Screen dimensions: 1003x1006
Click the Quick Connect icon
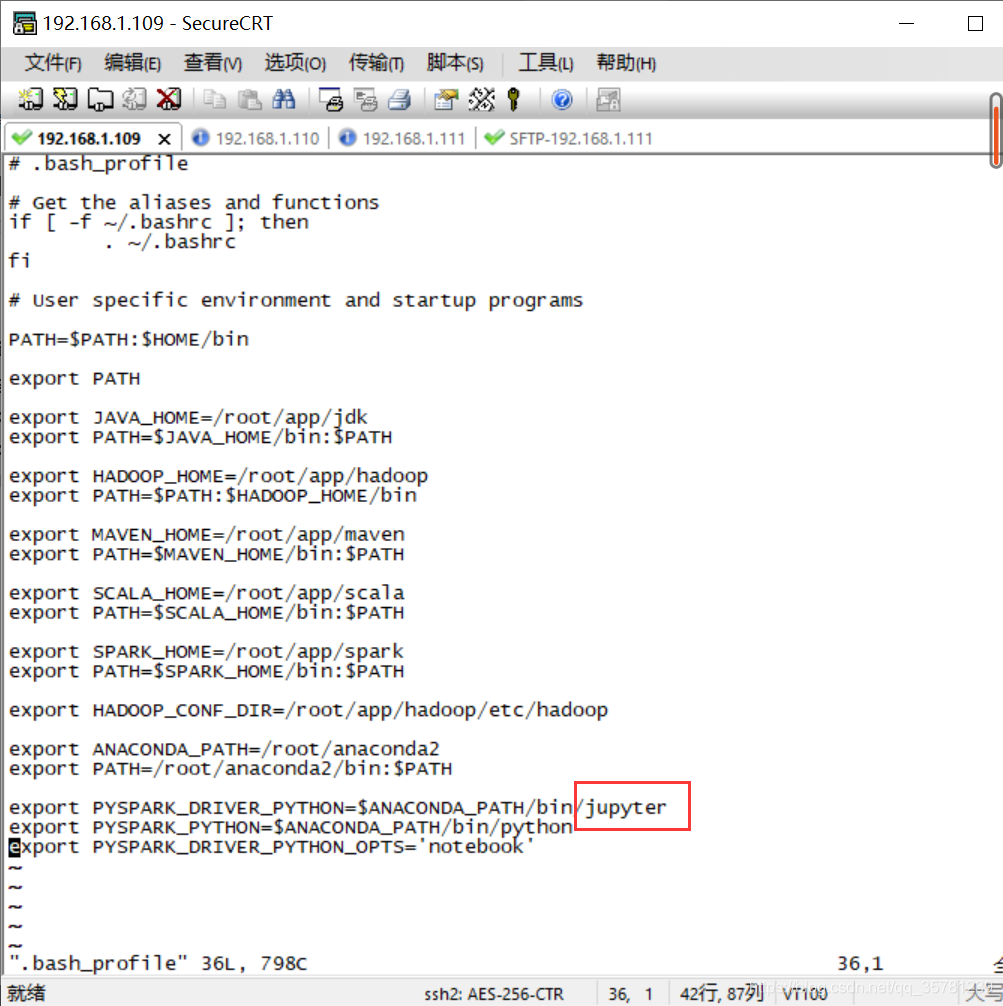point(63,99)
